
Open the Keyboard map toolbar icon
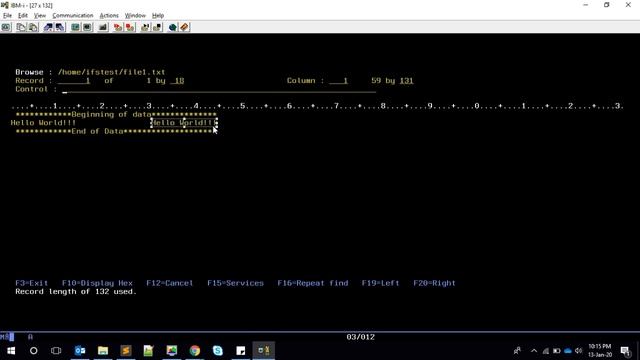point(102,27)
